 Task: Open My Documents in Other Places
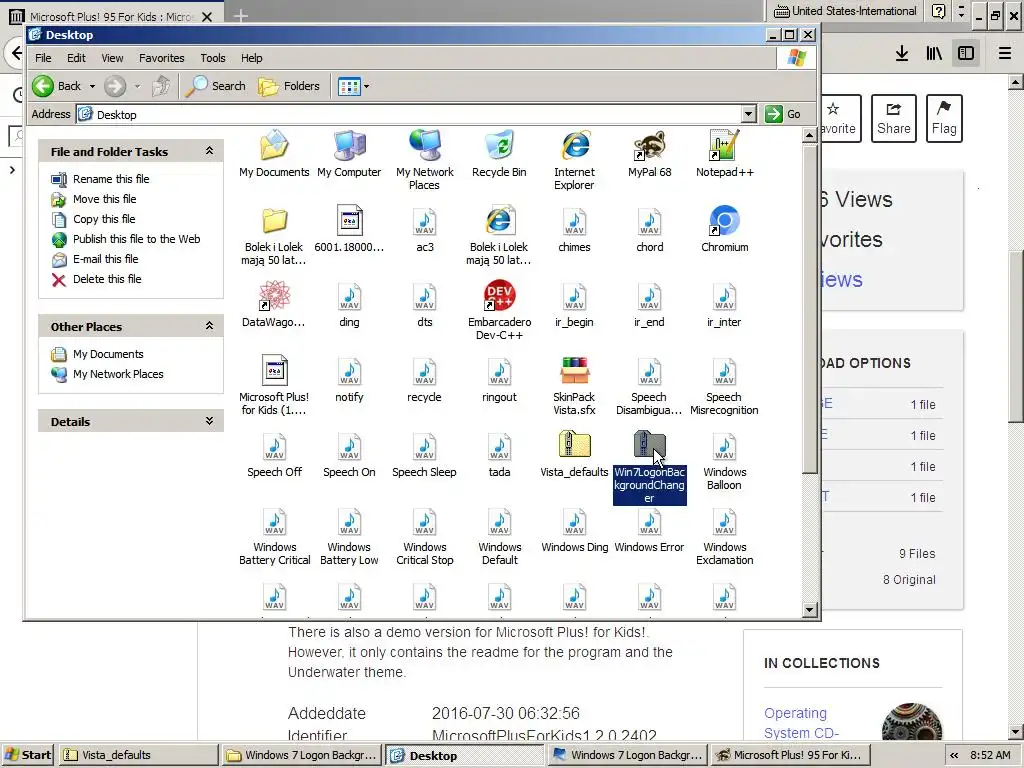point(97,354)
